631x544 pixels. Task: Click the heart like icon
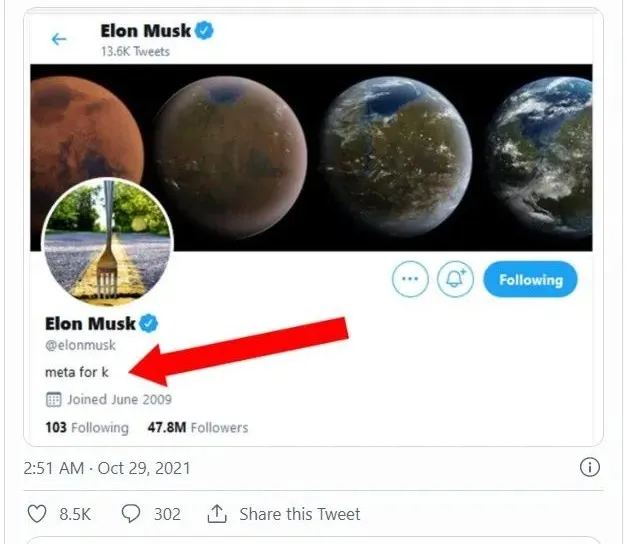click(37, 514)
